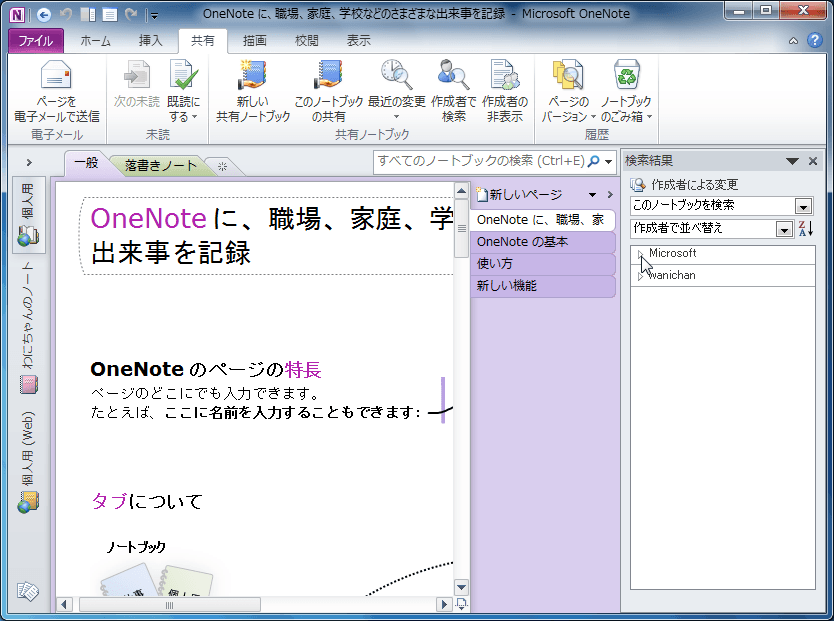Switch to the 挿入 ribbon tab
This screenshot has width=834, height=621.
click(151, 41)
